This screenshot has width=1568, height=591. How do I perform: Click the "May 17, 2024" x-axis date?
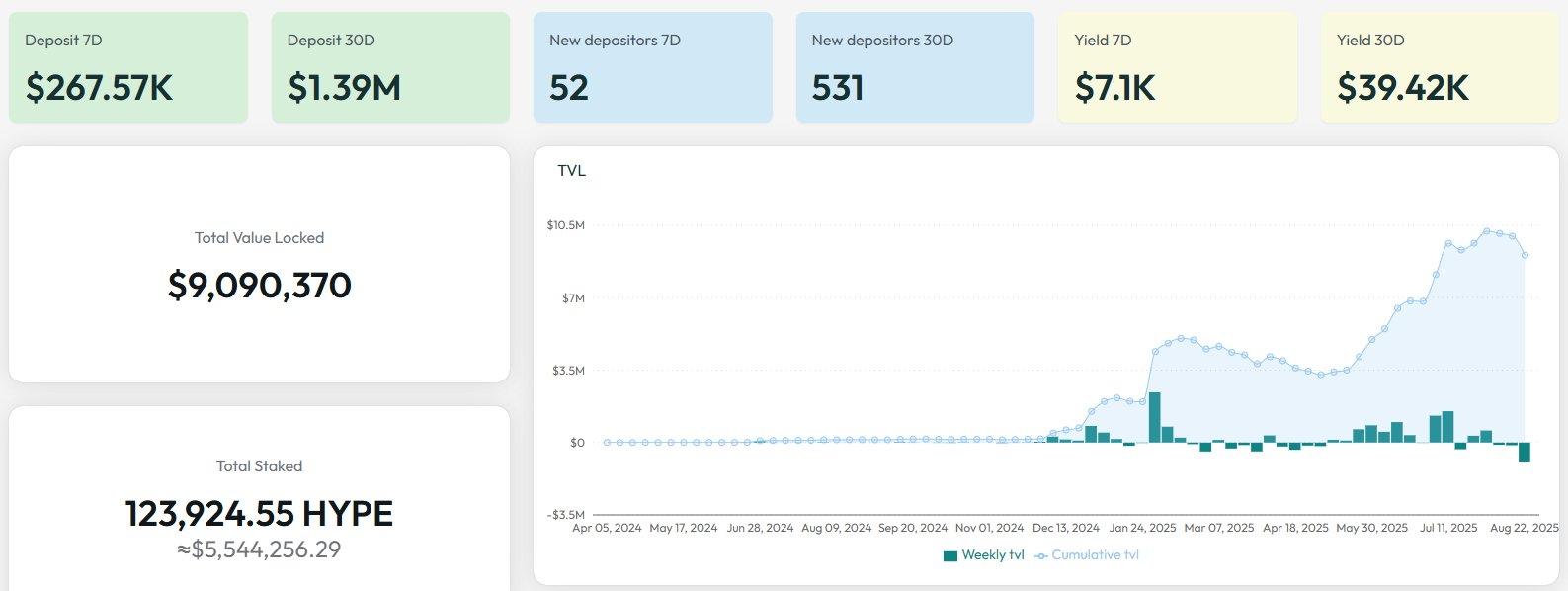click(x=684, y=528)
